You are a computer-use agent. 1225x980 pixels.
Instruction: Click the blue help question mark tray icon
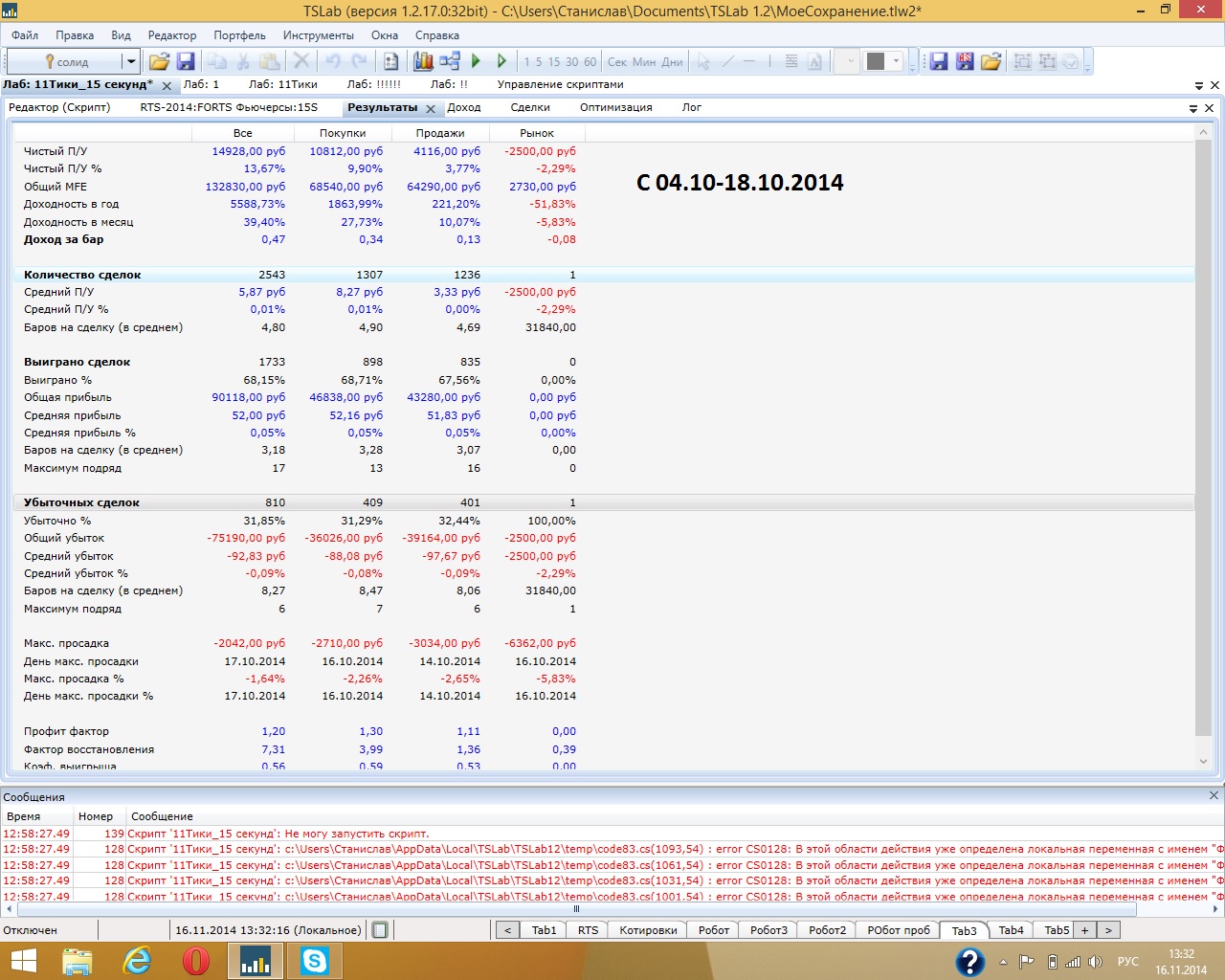969,961
